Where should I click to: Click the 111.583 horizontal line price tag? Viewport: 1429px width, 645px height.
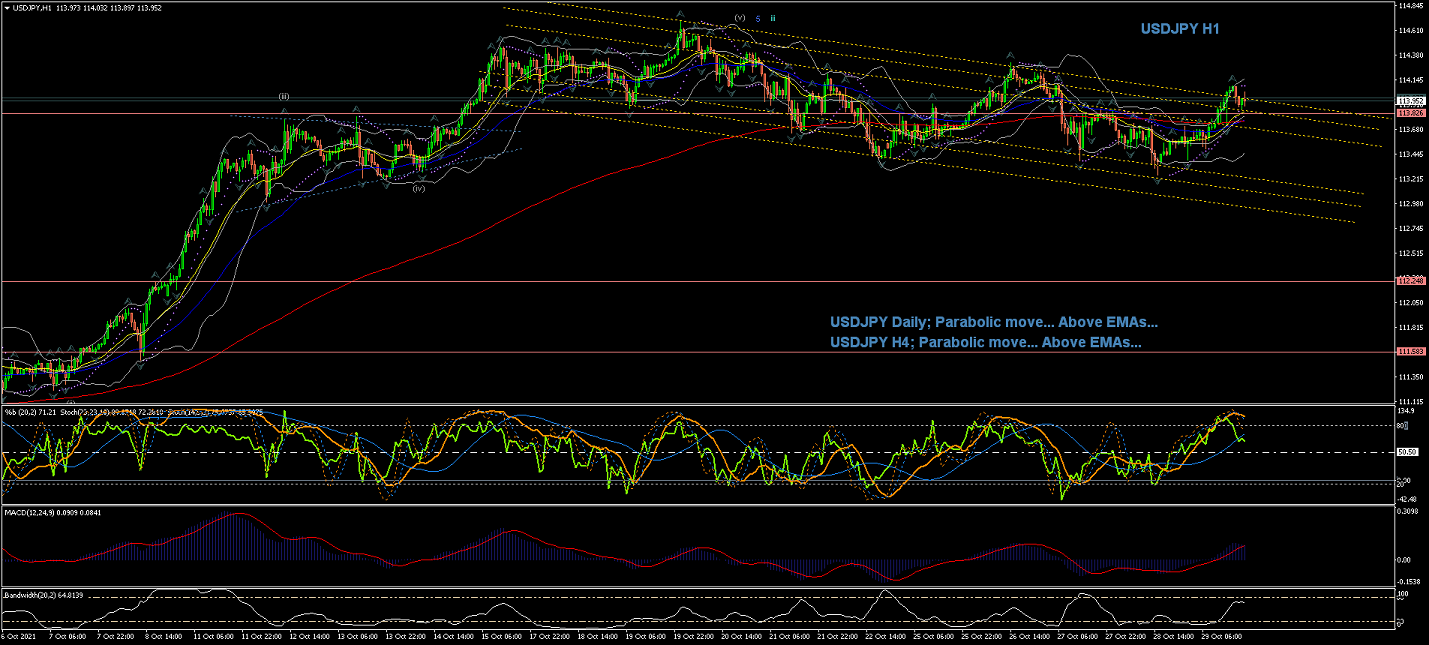(x=1410, y=352)
